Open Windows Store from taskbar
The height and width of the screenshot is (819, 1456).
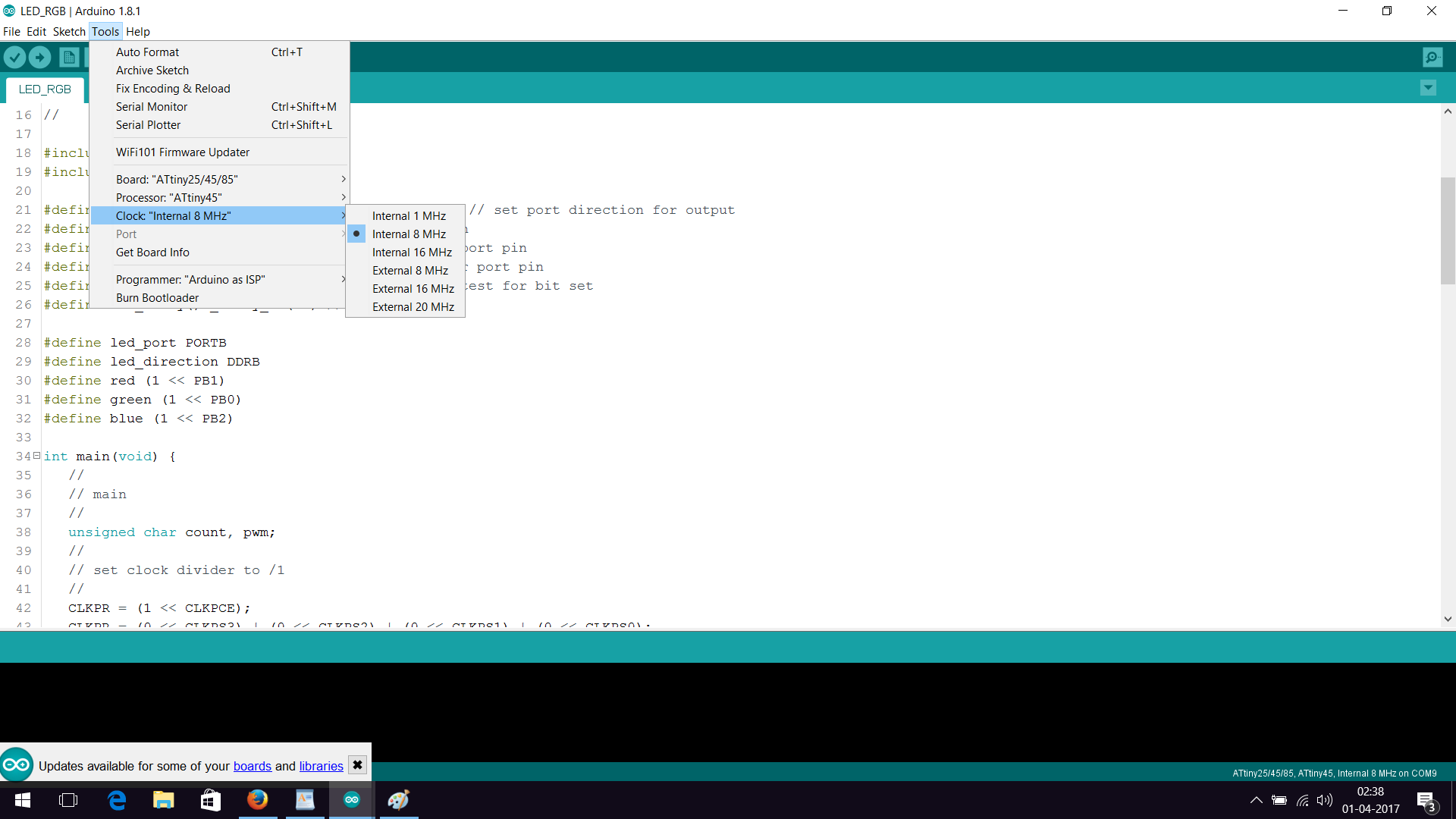(211, 800)
